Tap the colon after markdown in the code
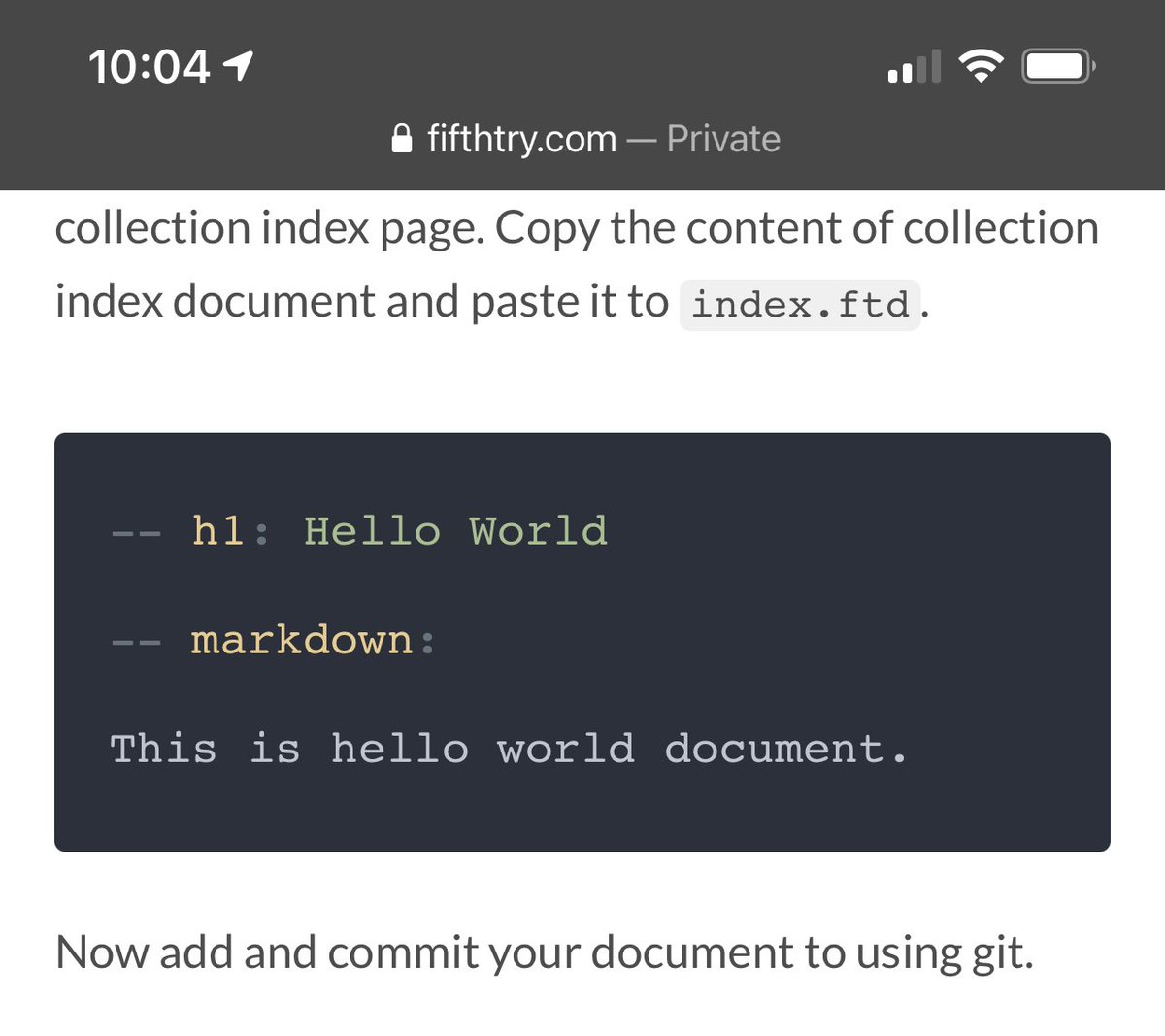 (428, 639)
